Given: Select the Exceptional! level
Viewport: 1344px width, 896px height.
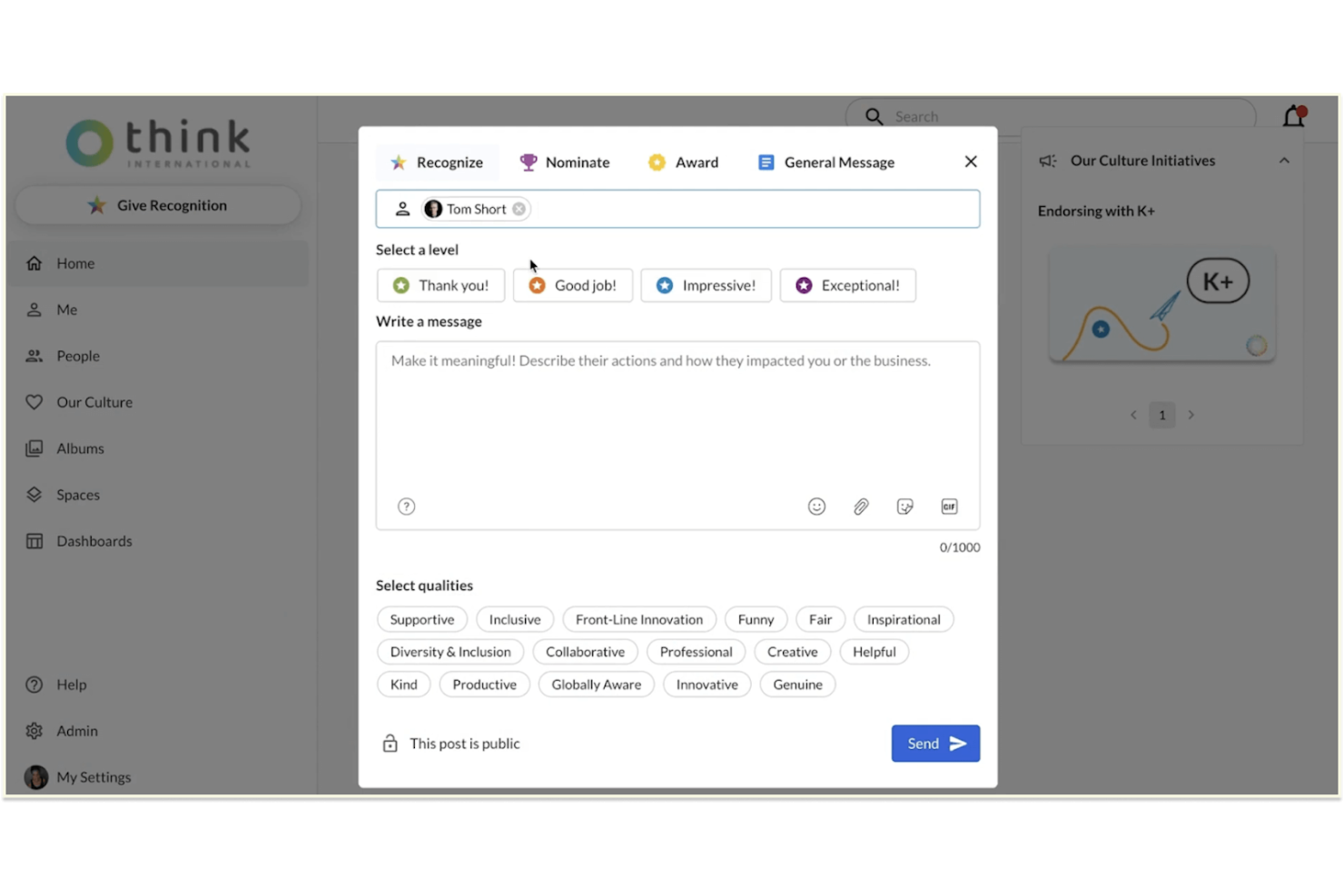Looking at the screenshot, I should tap(847, 285).
